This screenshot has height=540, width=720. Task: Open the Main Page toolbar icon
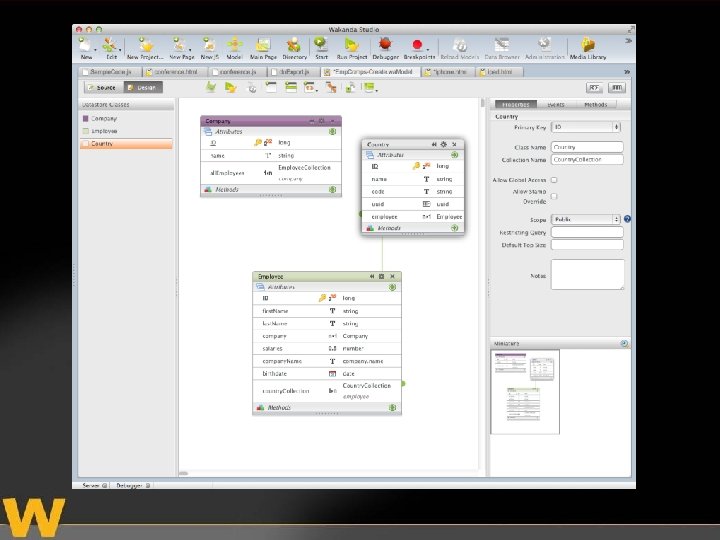tap(263, 45)
